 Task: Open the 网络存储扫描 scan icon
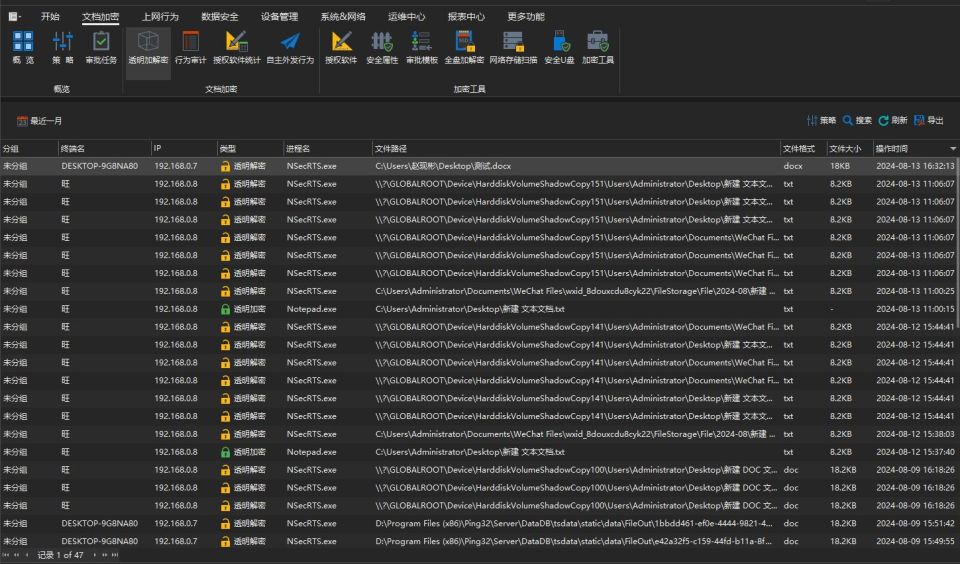click(513, 48)
